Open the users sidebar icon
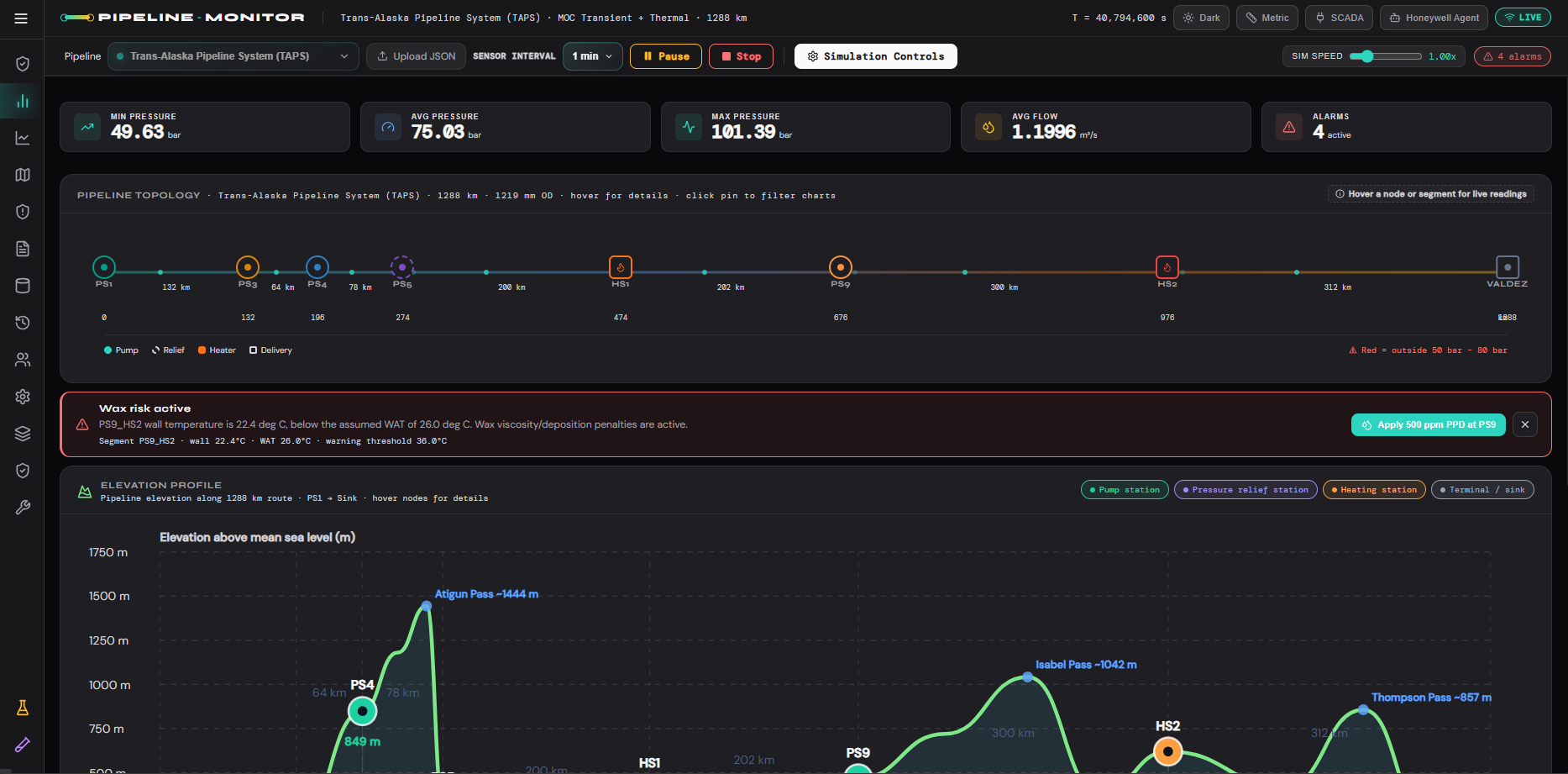Screen dimensions: 1568x774 (23, 360)
